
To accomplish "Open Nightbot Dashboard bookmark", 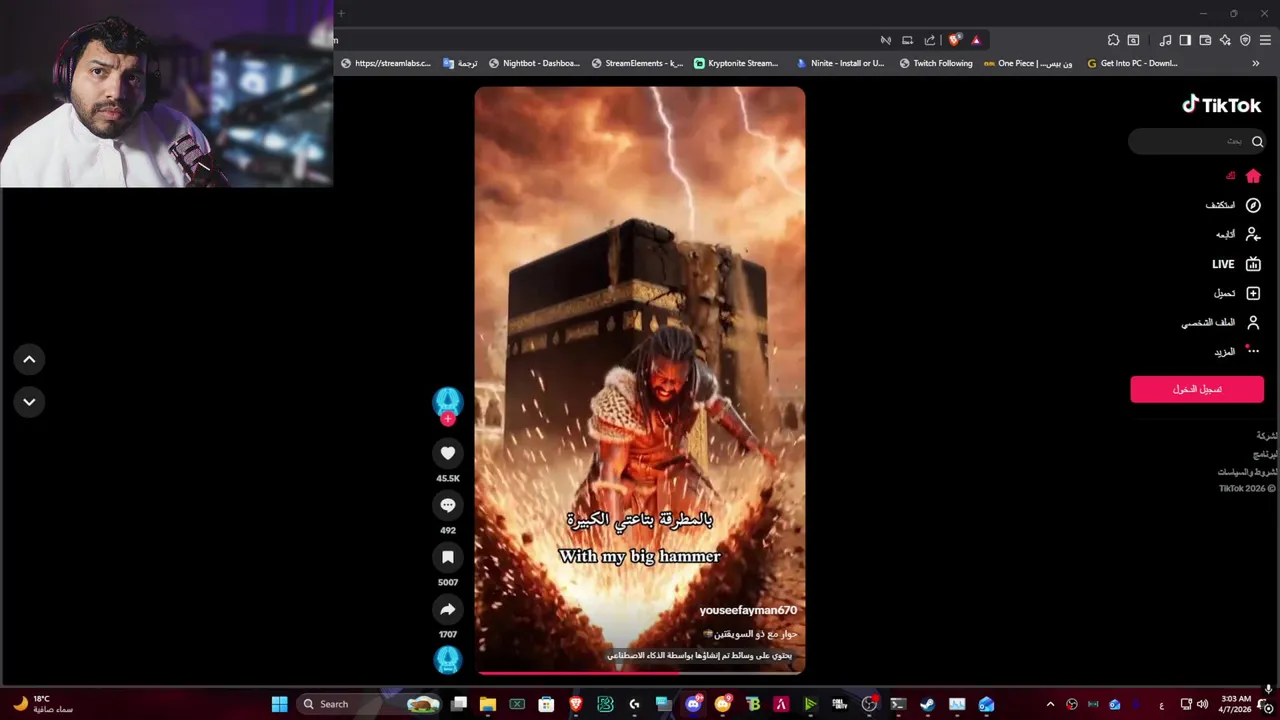I will (534, 63).
